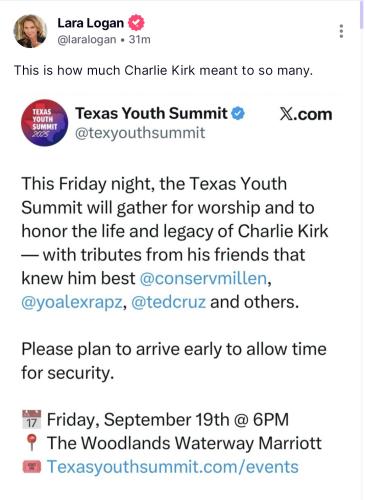
Task: Open the three-dot post options menu
Action: coord(341,31)
